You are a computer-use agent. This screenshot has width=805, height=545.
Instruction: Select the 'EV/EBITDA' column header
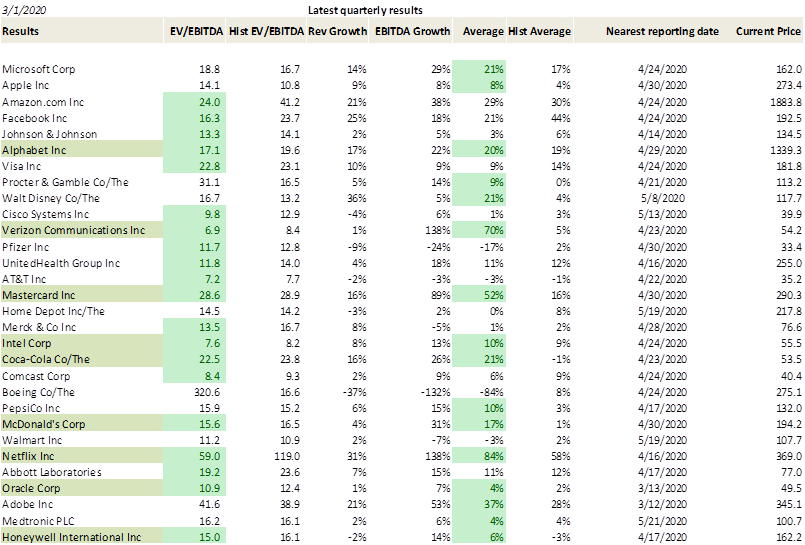pos(196,31)
